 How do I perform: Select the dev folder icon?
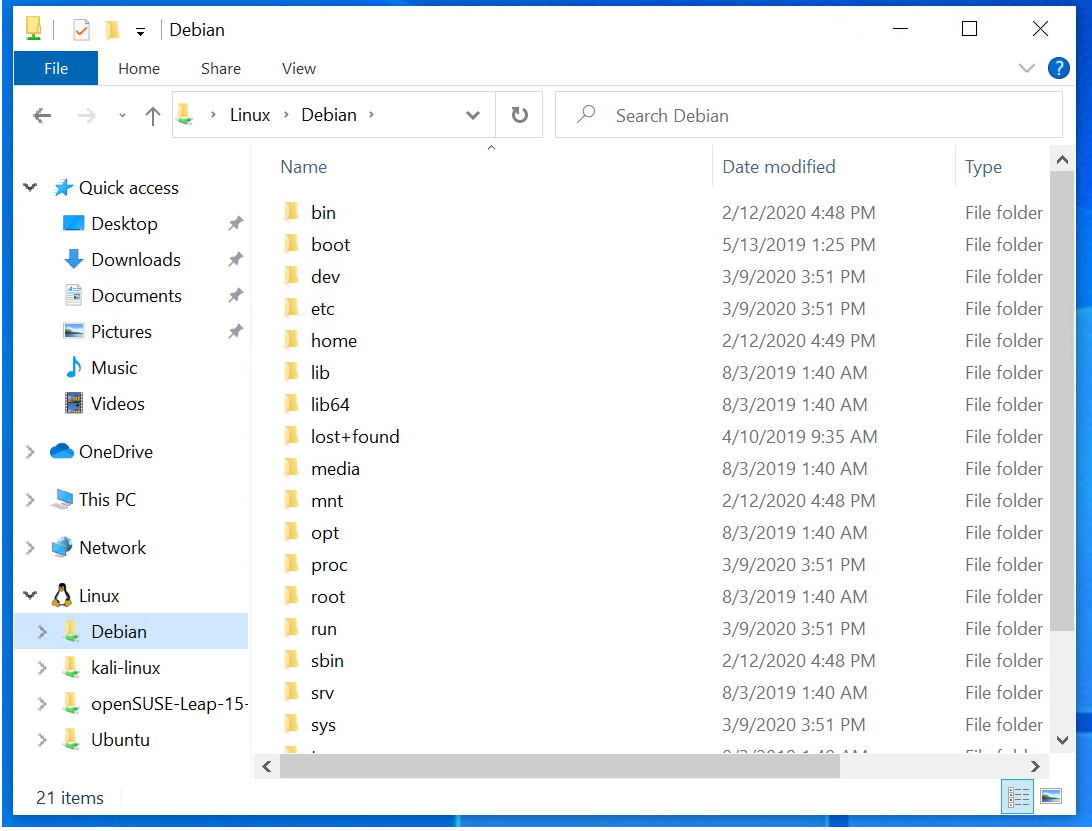coord(292,276)
